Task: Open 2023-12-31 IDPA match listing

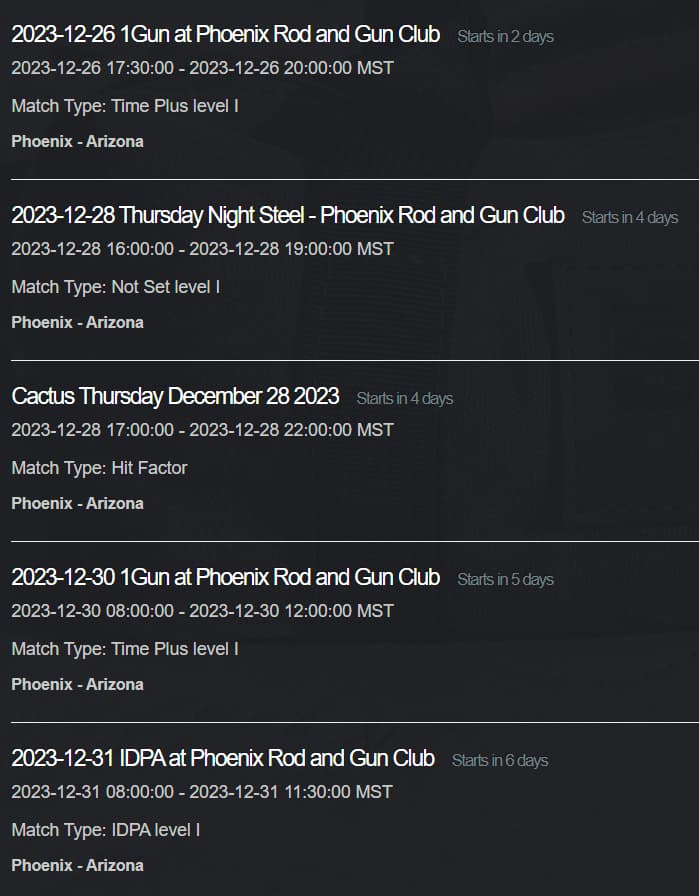Action: 223,758
